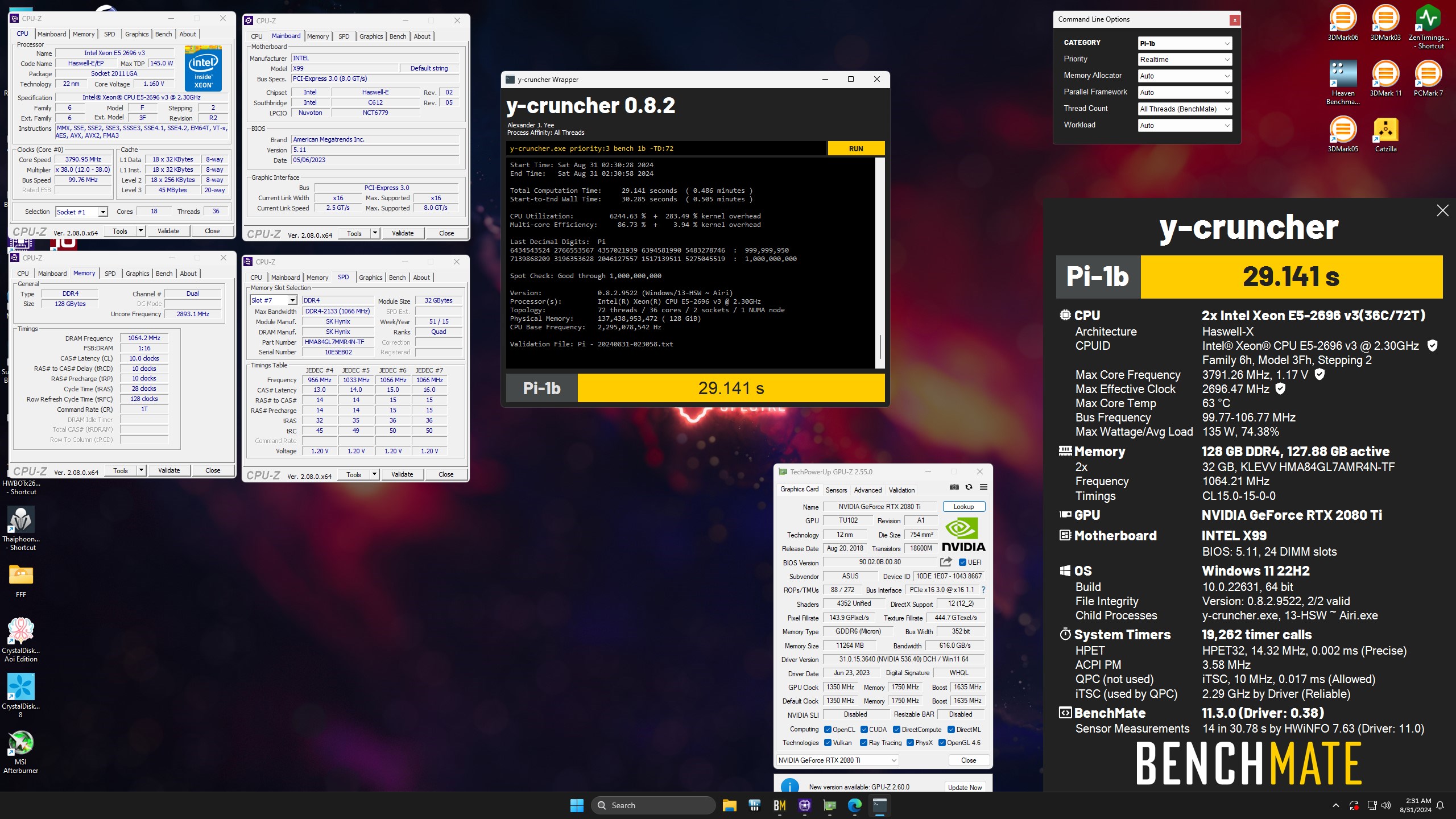This screenshot has width=1456, height=819.
Task: Open the Workload dropdown
Action: click(1185, 125)
